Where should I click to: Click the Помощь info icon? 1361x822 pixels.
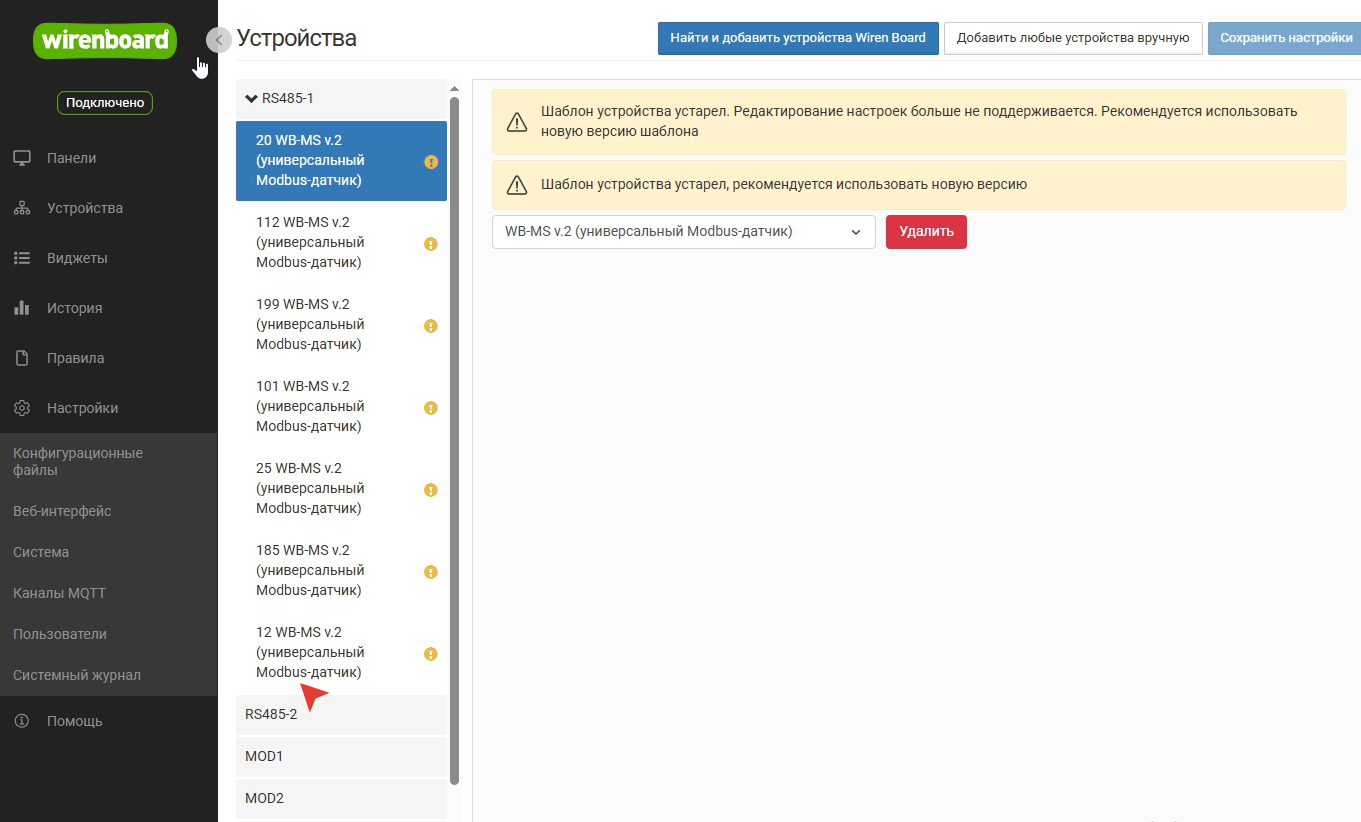22,721
